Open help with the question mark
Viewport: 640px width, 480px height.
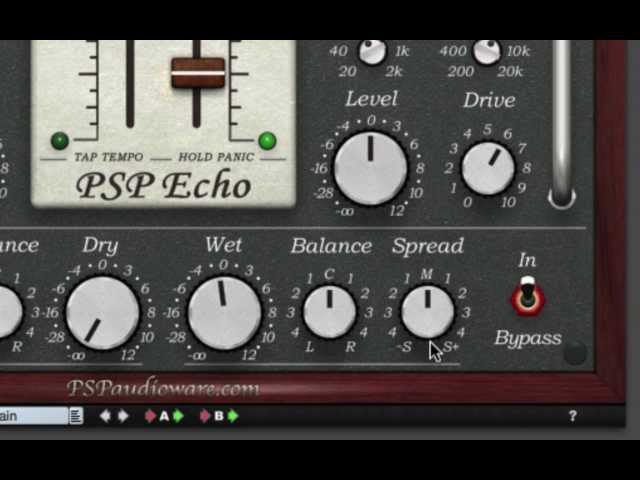tap(573, 416)
